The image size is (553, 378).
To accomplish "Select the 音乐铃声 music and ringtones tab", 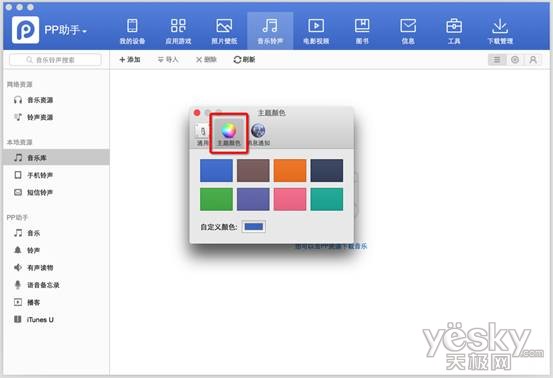I will 270,31.
